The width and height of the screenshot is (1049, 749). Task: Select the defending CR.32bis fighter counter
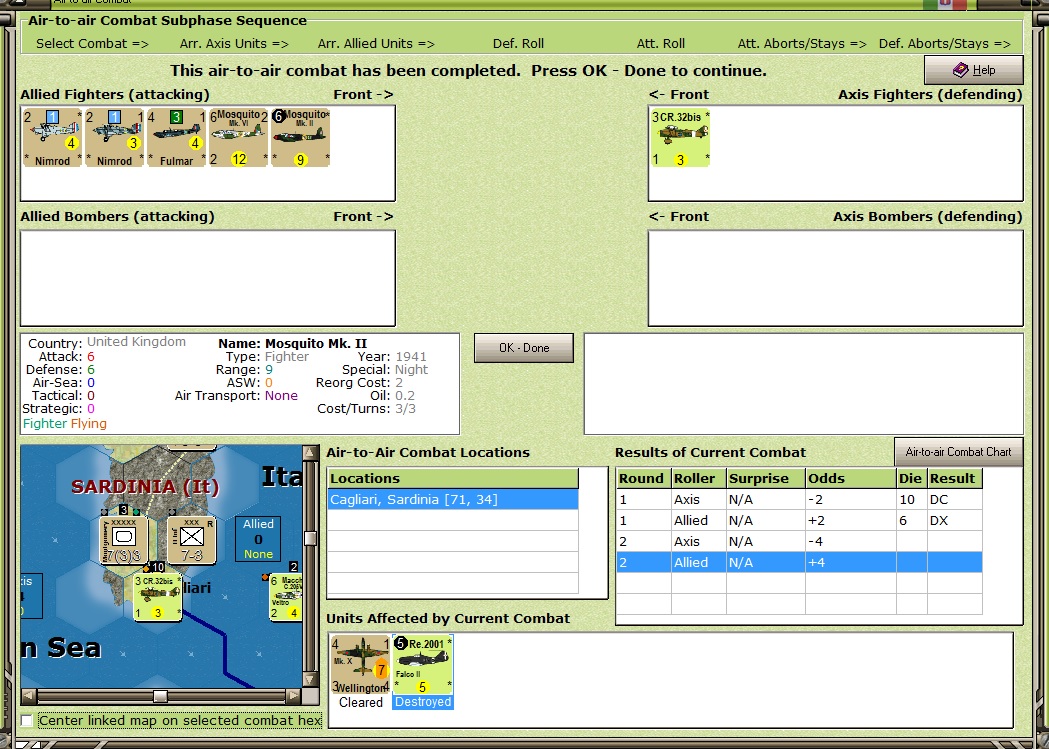[x=680, y=138]
